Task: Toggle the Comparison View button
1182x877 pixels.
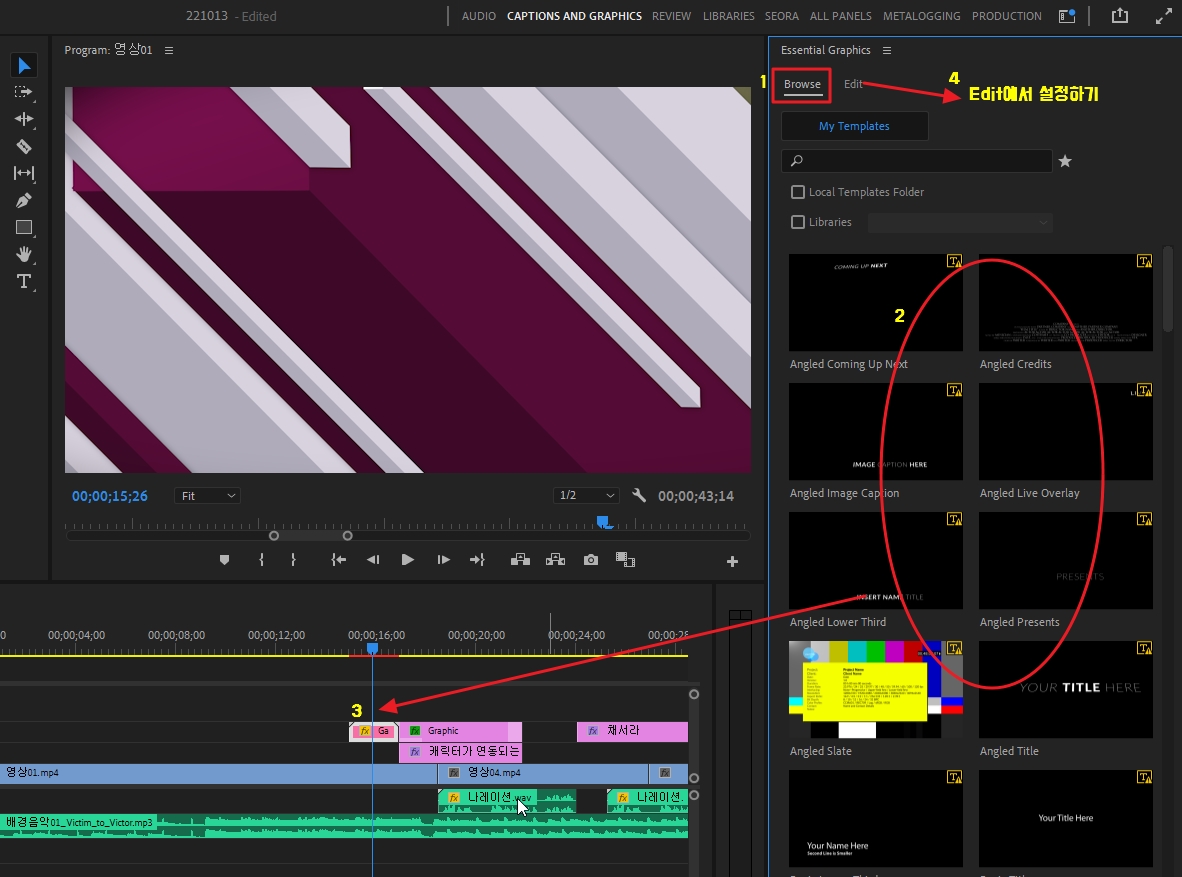Action: click(x=625, y=560)
